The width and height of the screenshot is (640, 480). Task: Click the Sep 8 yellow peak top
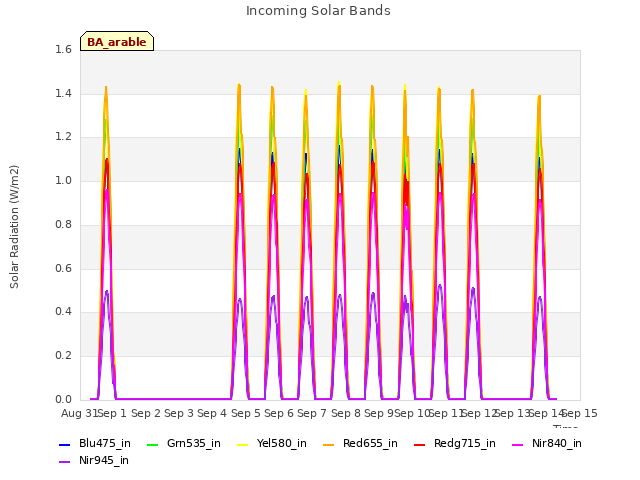339,83
